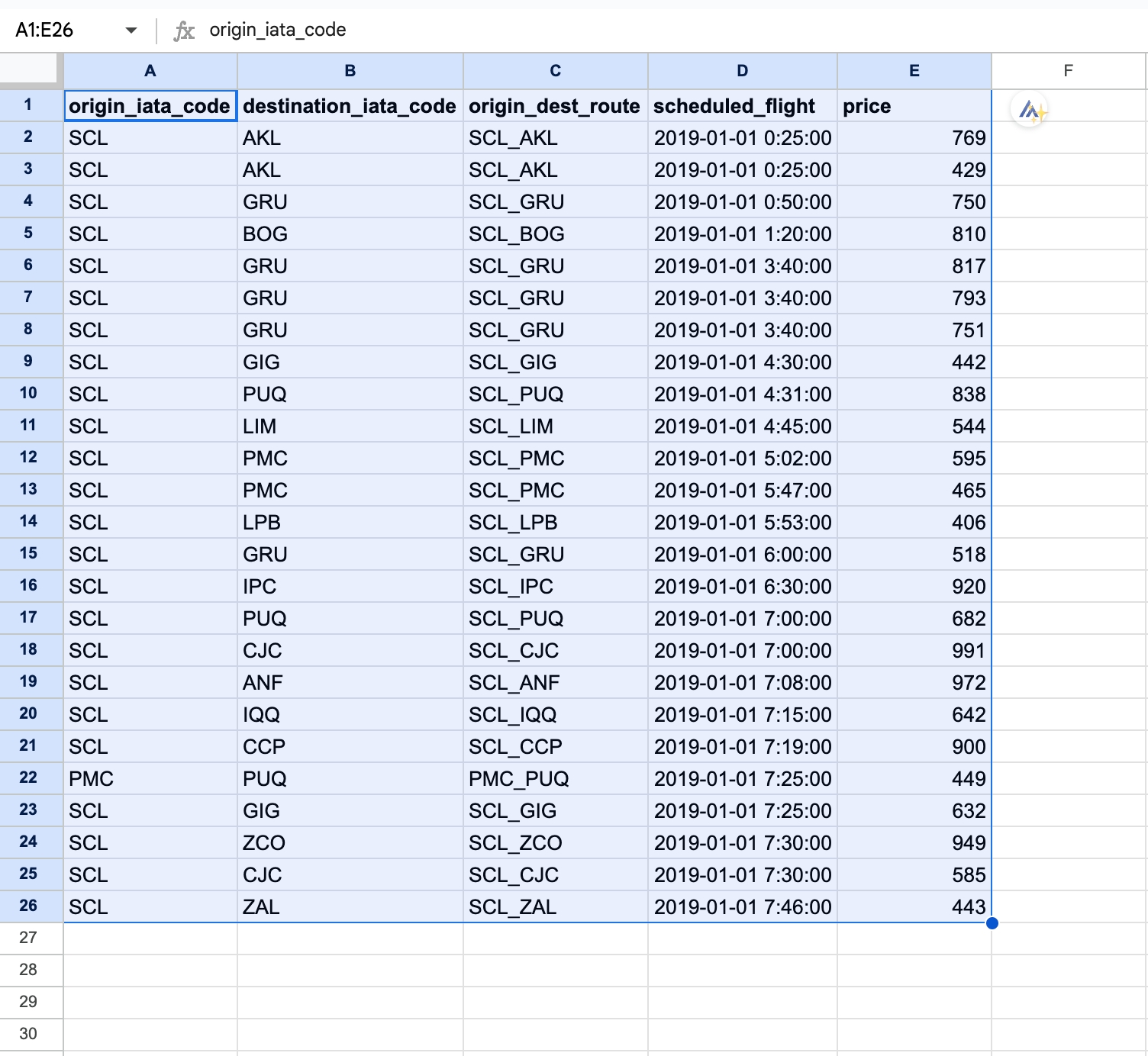
Task: Click the fx function icon
Action: tap(184, 31)
